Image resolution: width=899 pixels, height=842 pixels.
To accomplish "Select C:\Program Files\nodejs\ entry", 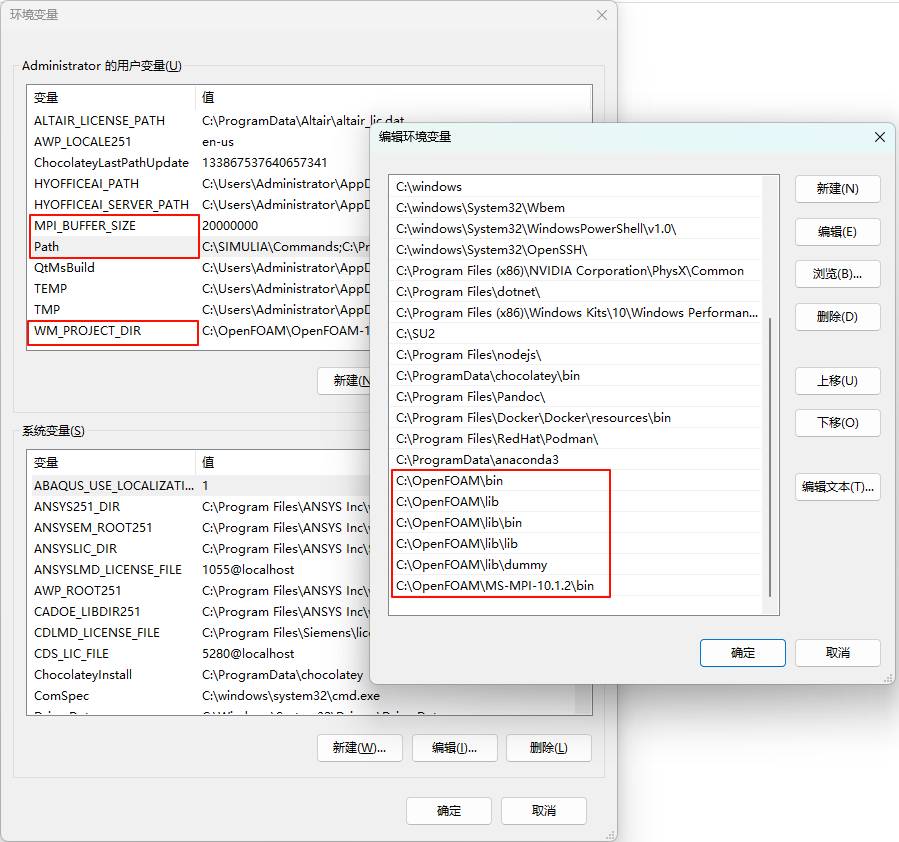I will click(576, 355).
